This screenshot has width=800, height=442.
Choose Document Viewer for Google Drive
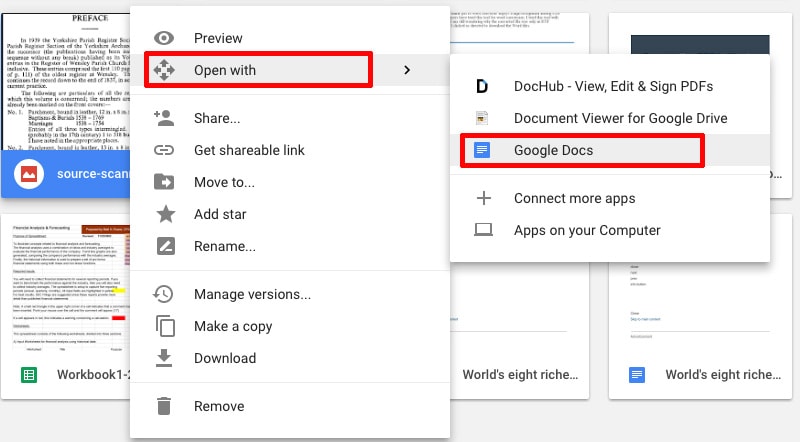pos(610,118)
